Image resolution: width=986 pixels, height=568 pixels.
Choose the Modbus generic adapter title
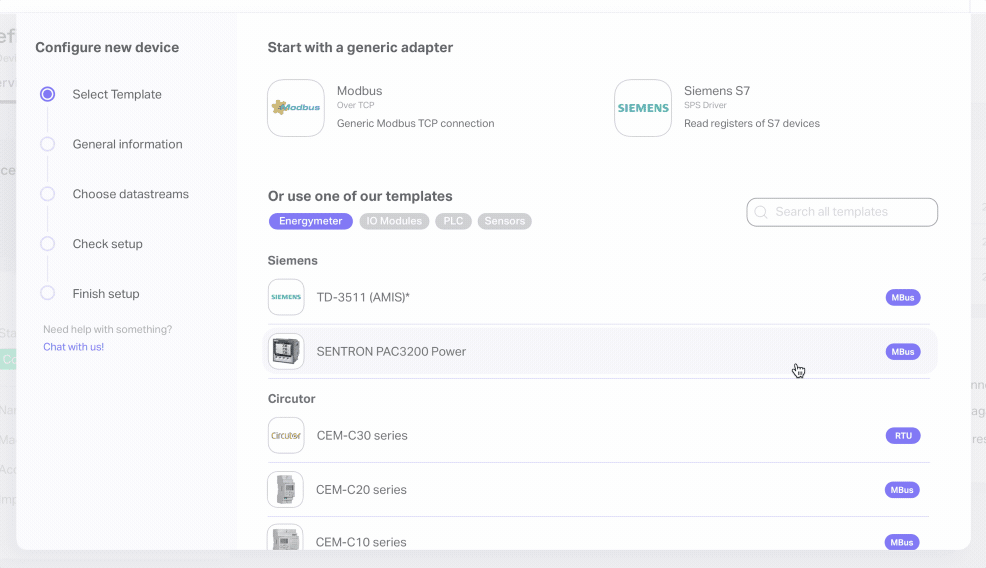click(360, 91)
